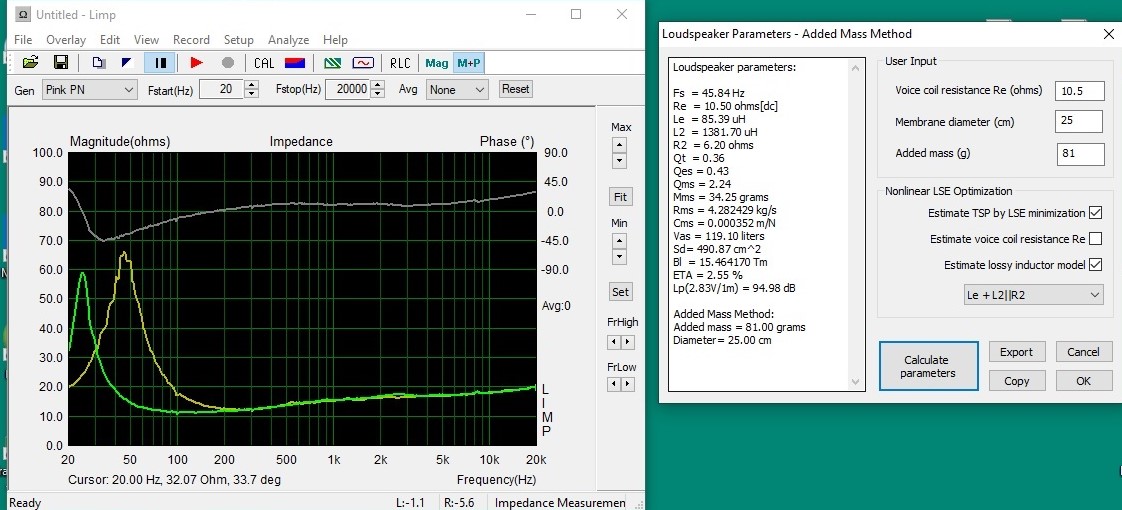1122x510 pixels.
Task: Open the Record menu
Action: point(191,39)
